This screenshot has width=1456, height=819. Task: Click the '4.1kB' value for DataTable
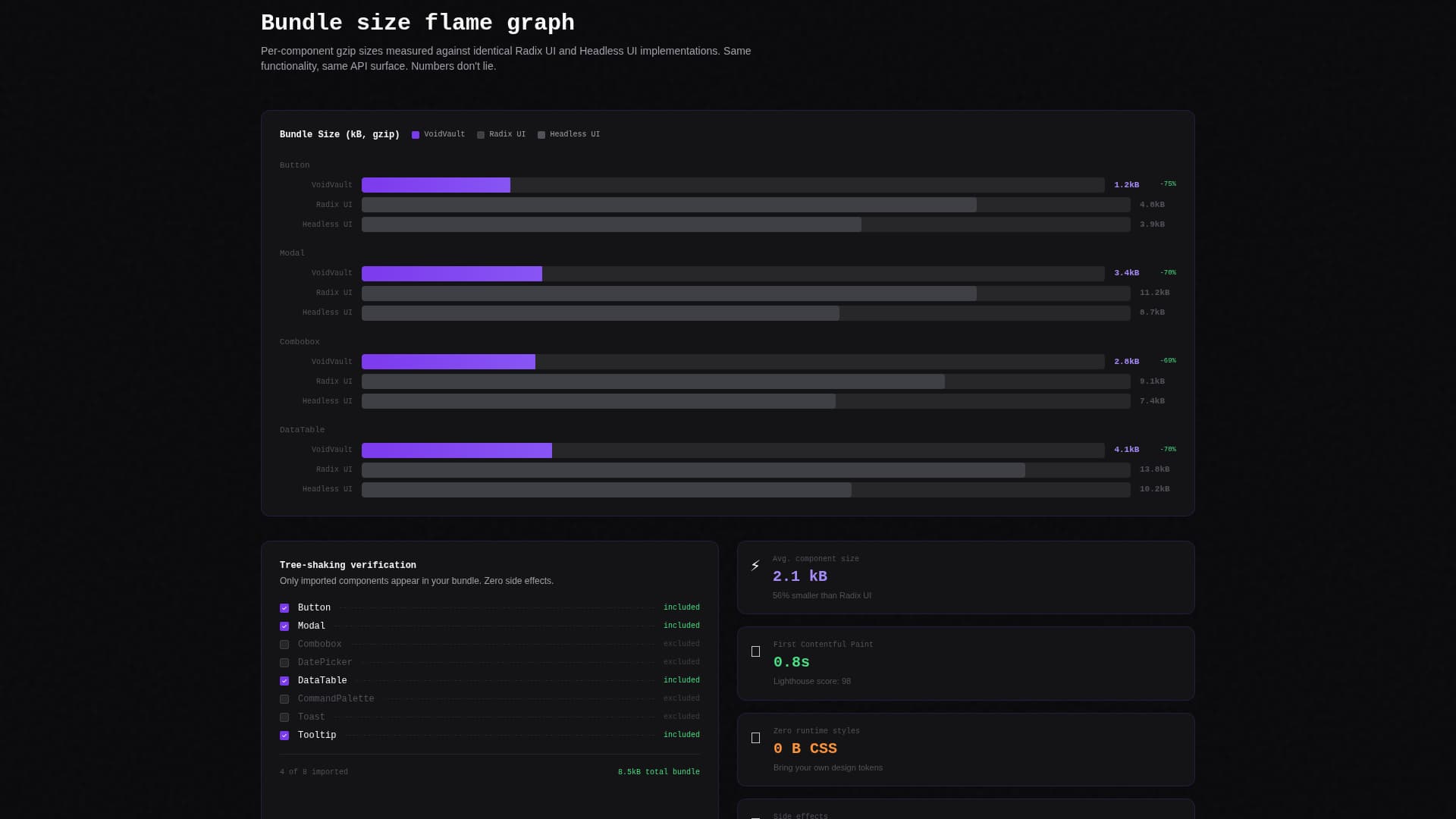pyautogui.click(x=1126, y=450)
